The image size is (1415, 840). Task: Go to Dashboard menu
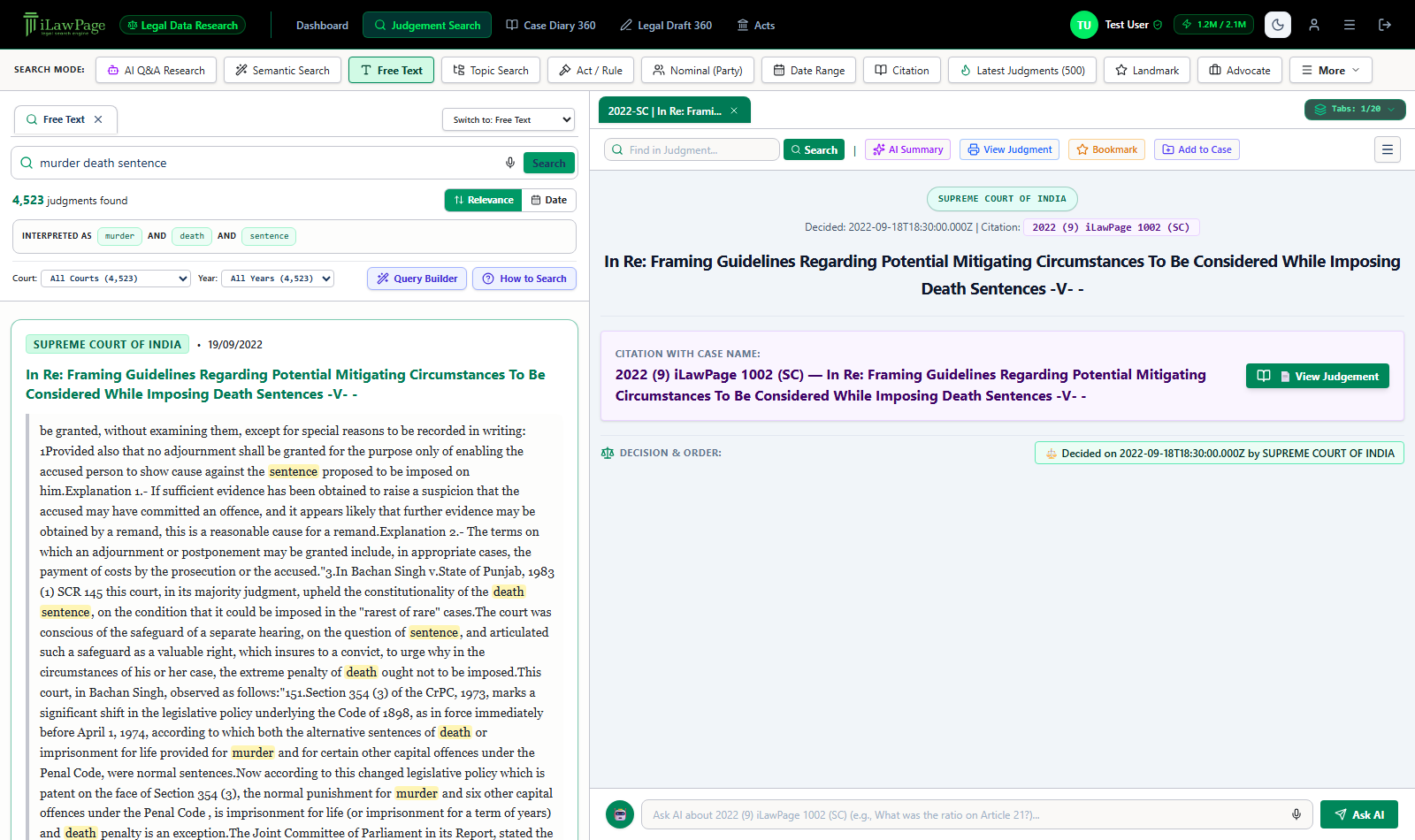click(x=322, y=25)
